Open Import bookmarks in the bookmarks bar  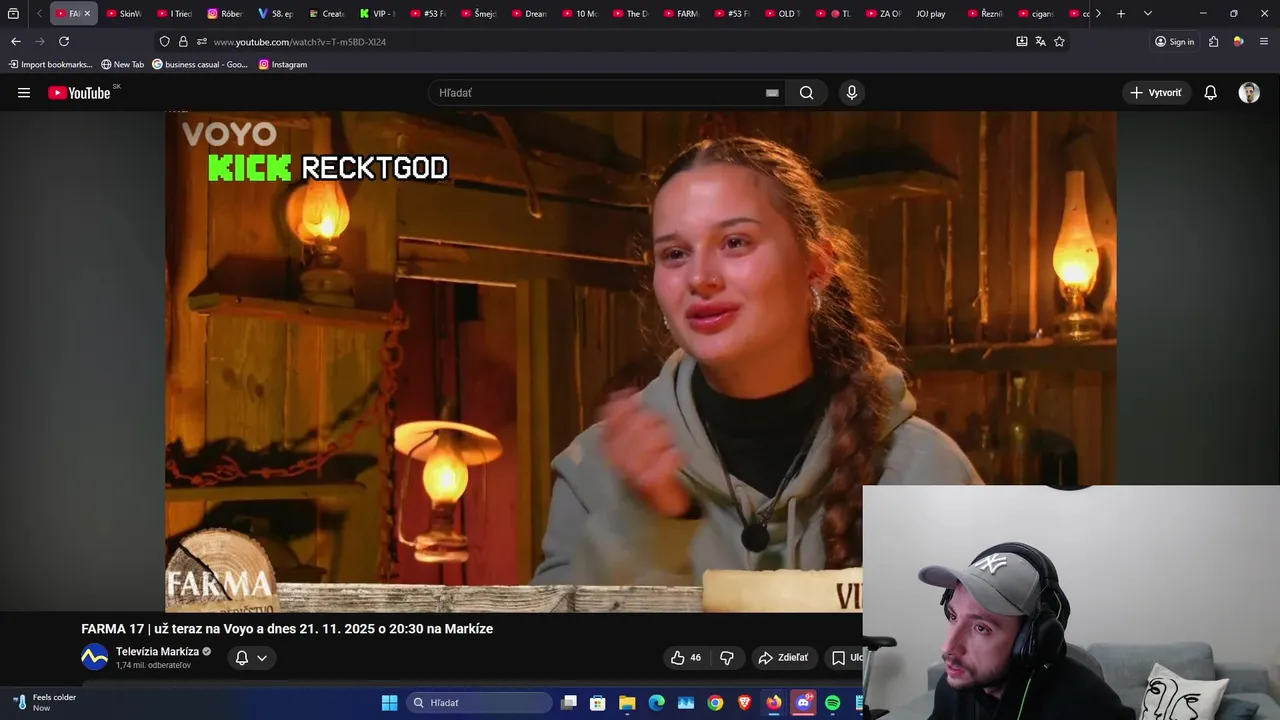pos(50,64)
